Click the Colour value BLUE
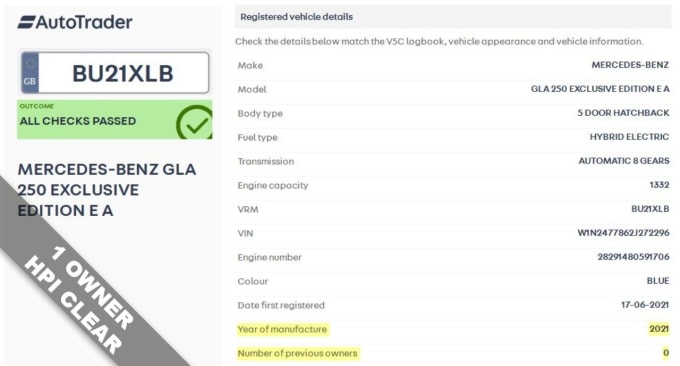 click(x=658, y=281)
